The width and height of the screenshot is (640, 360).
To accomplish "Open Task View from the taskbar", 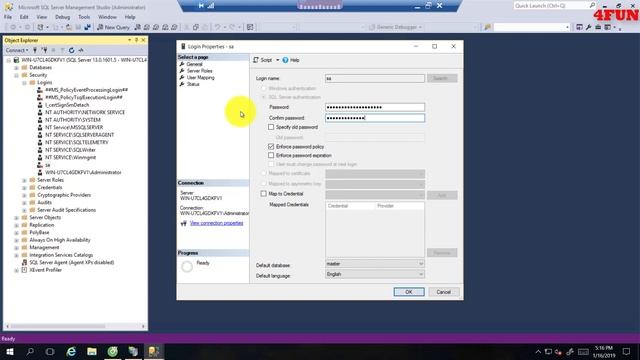I will click(x=50, y=351).
